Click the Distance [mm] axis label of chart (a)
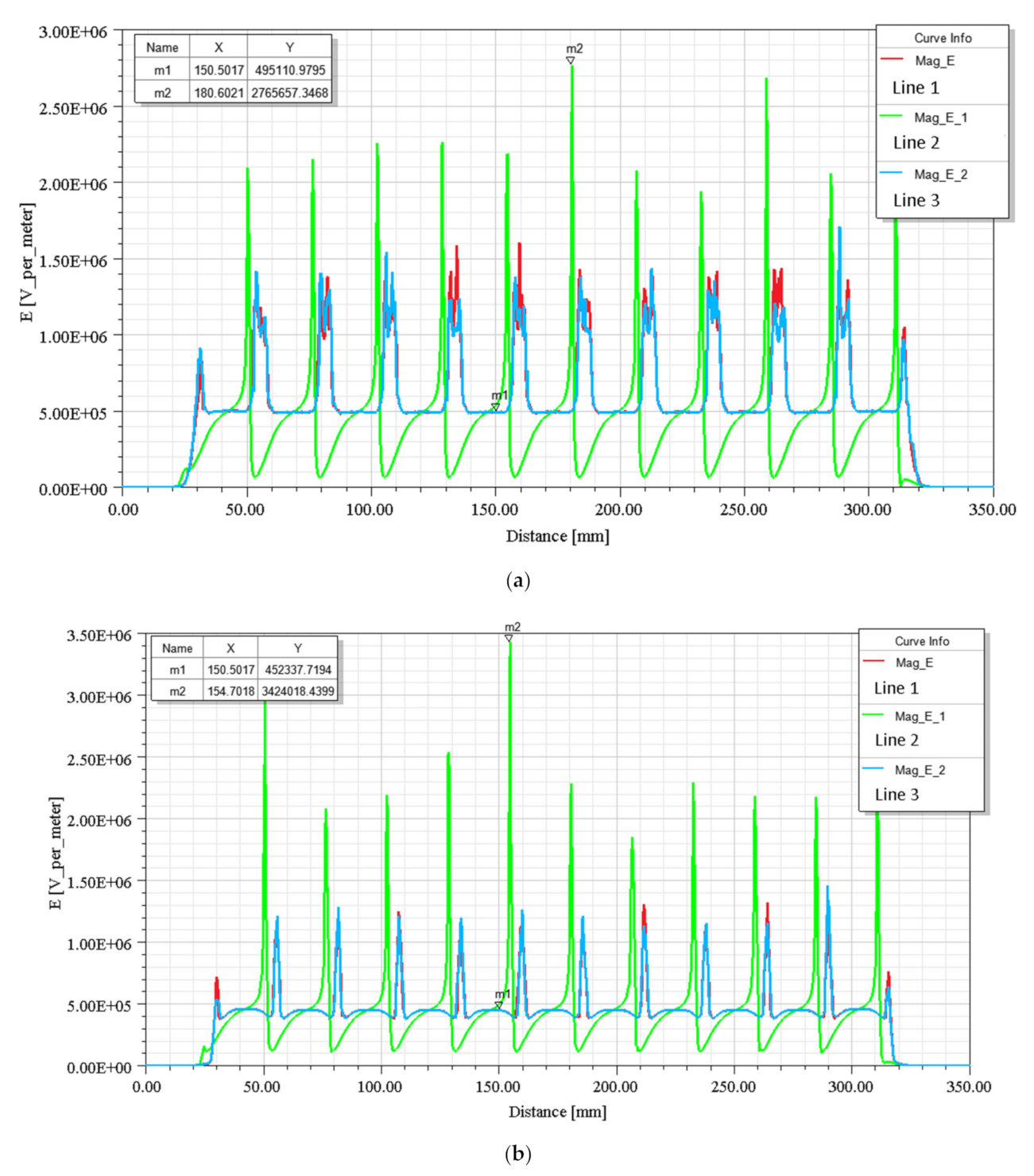Image resolution: width=1034 pixels, height=1176 pixels. [557, 536]
